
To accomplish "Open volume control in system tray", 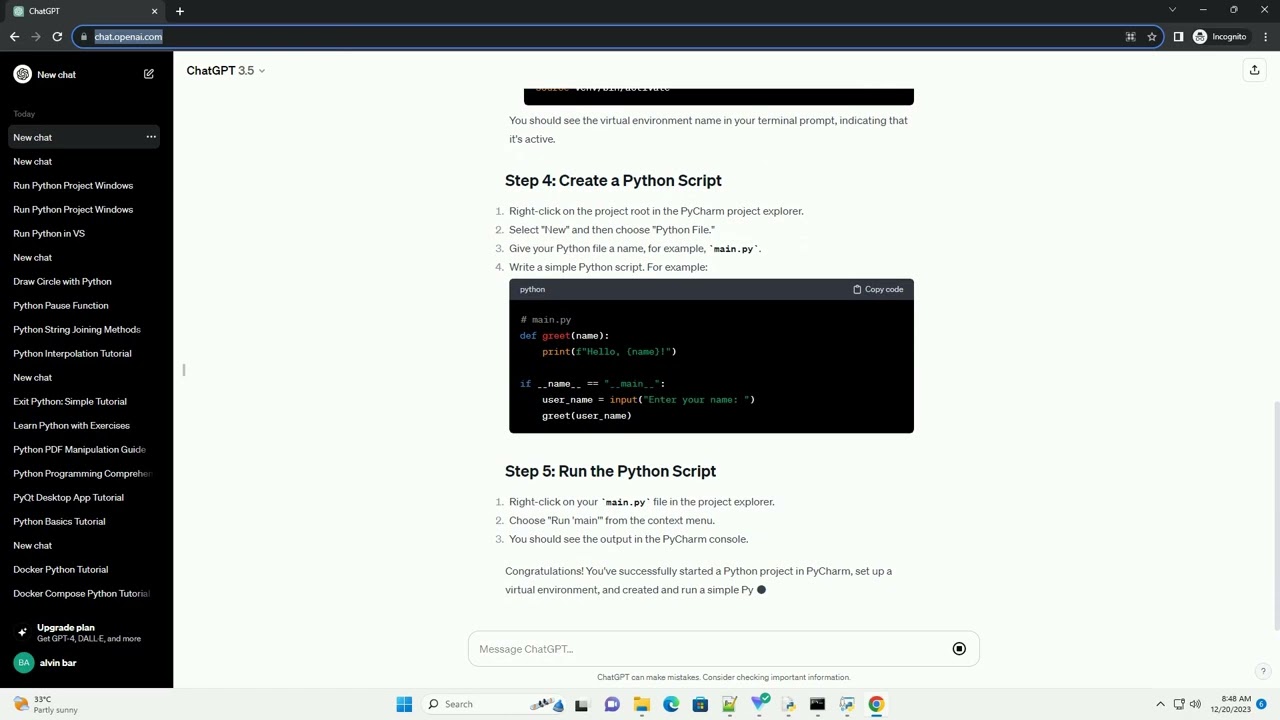I will click(1195, 704).
